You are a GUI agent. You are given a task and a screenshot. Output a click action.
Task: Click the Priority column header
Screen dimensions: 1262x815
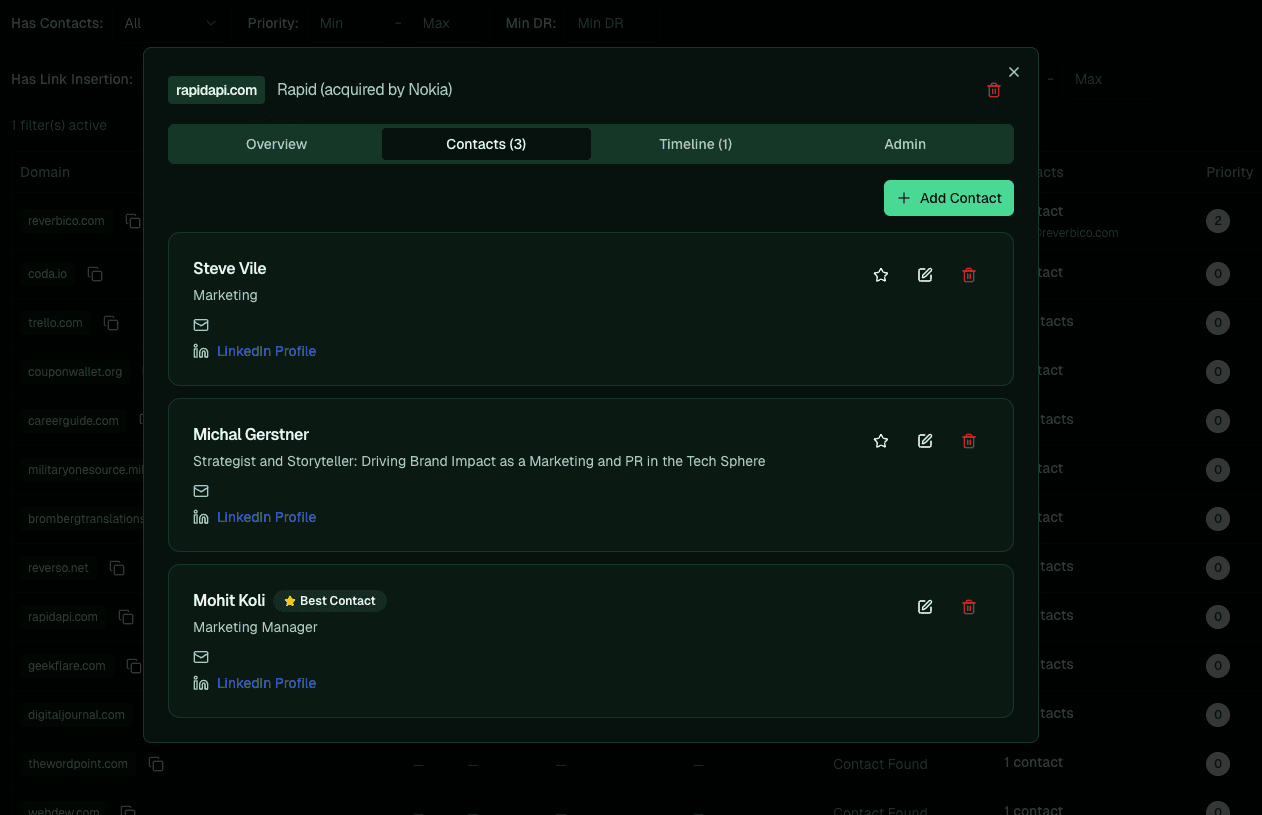pos(1230,172)
